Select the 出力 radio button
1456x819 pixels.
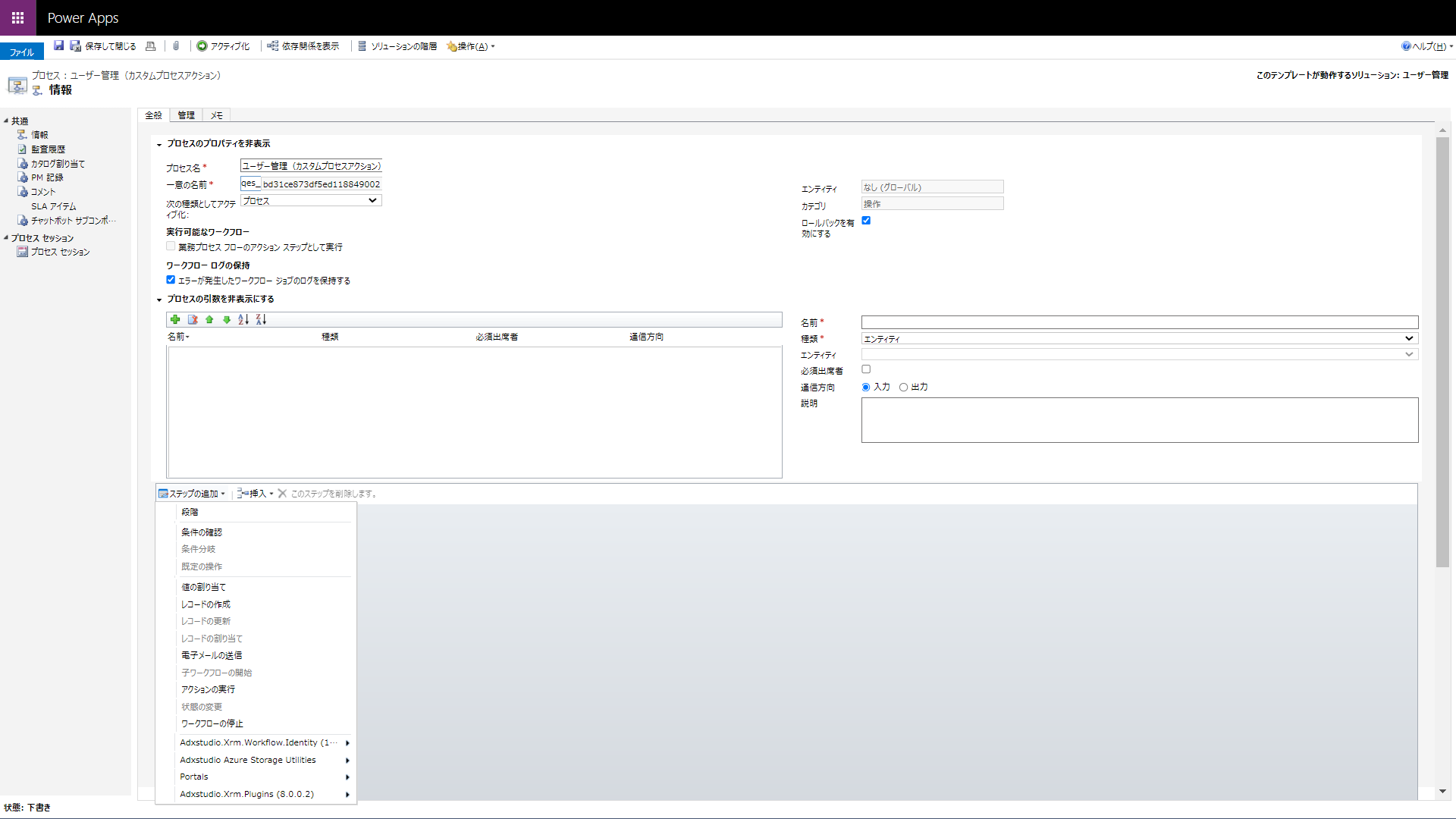coord(903,388)
